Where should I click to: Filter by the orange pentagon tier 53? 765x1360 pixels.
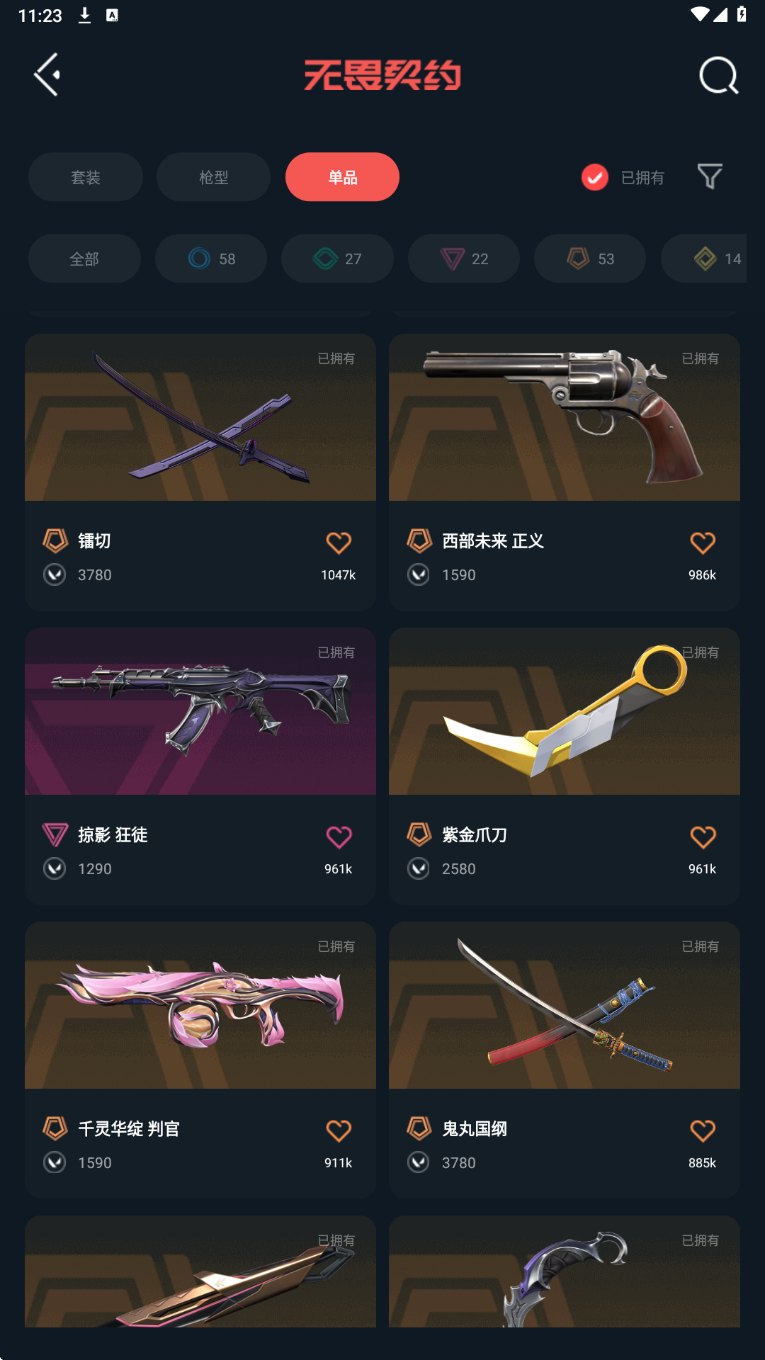(x=590, y=259)
